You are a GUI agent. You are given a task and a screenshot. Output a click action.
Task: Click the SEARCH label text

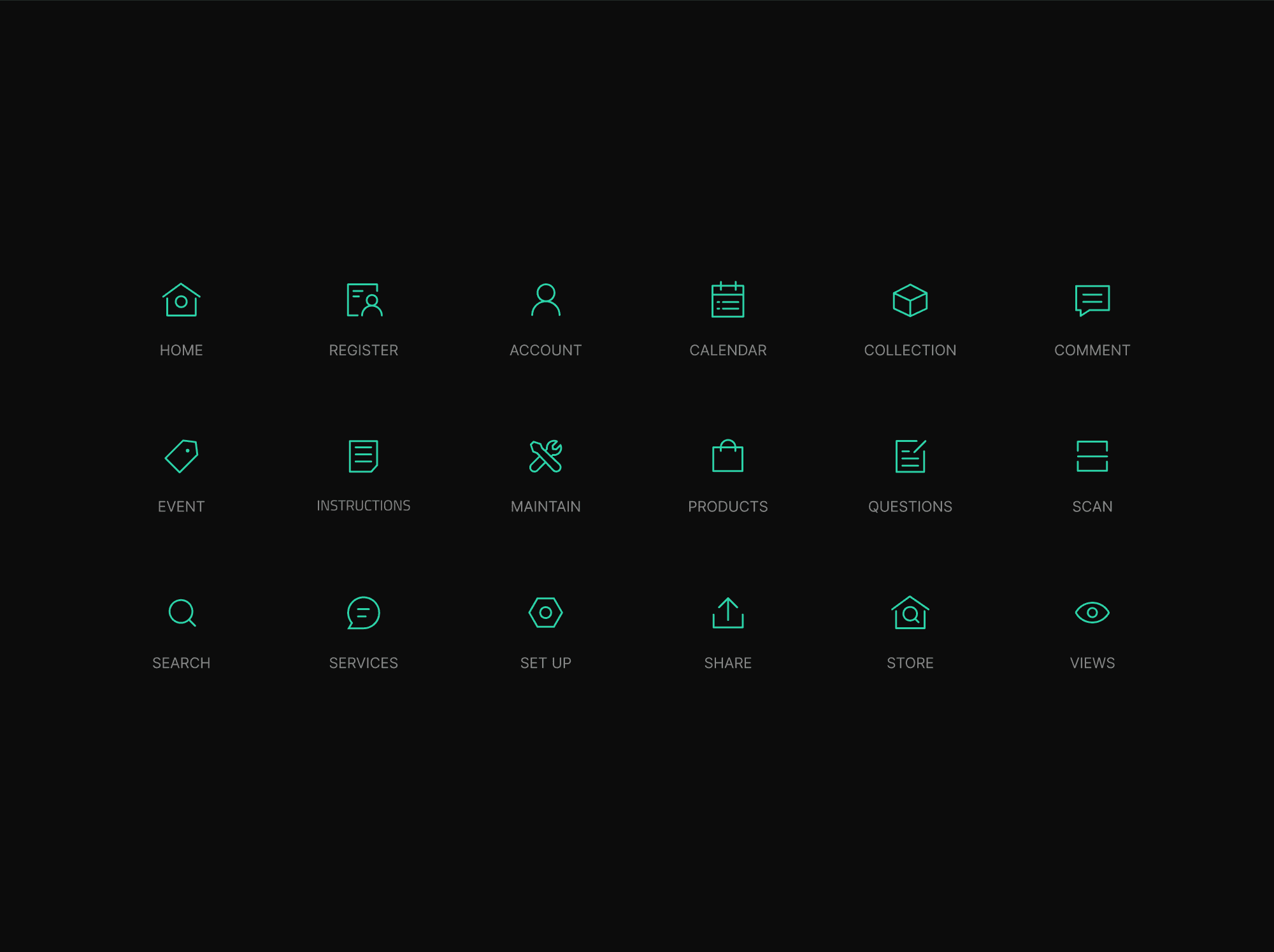[x=182, y=664]
